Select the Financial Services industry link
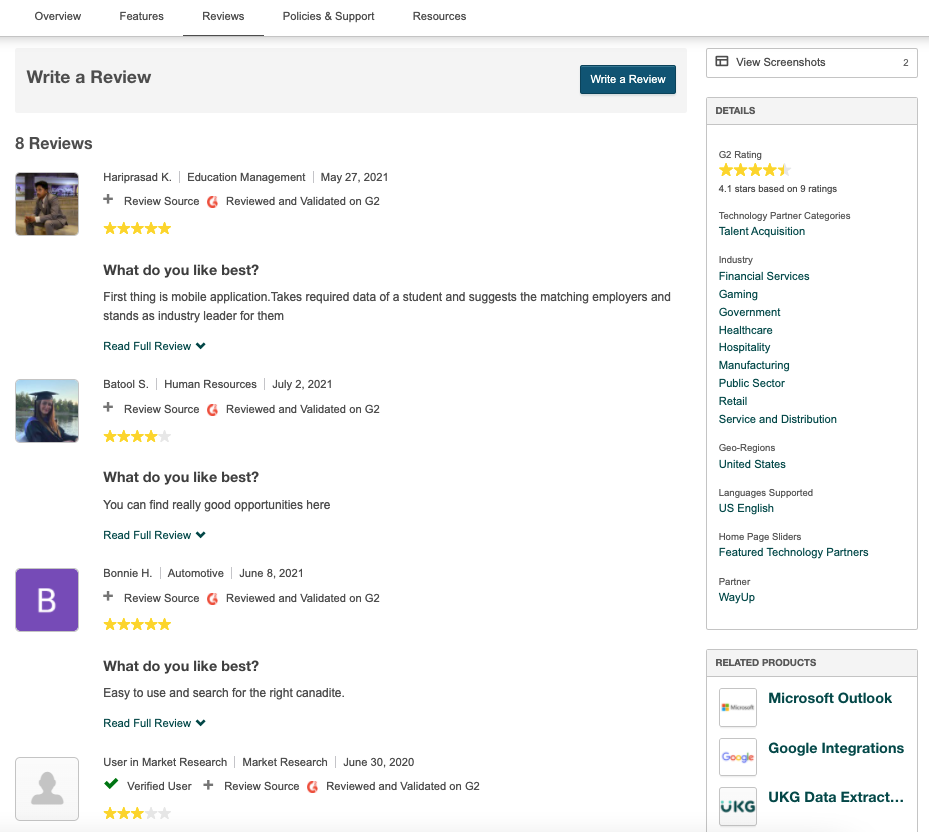 763,276
